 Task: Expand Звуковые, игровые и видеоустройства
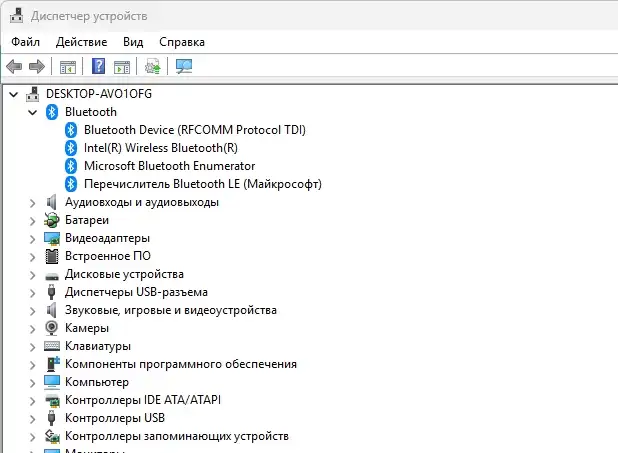33,311
